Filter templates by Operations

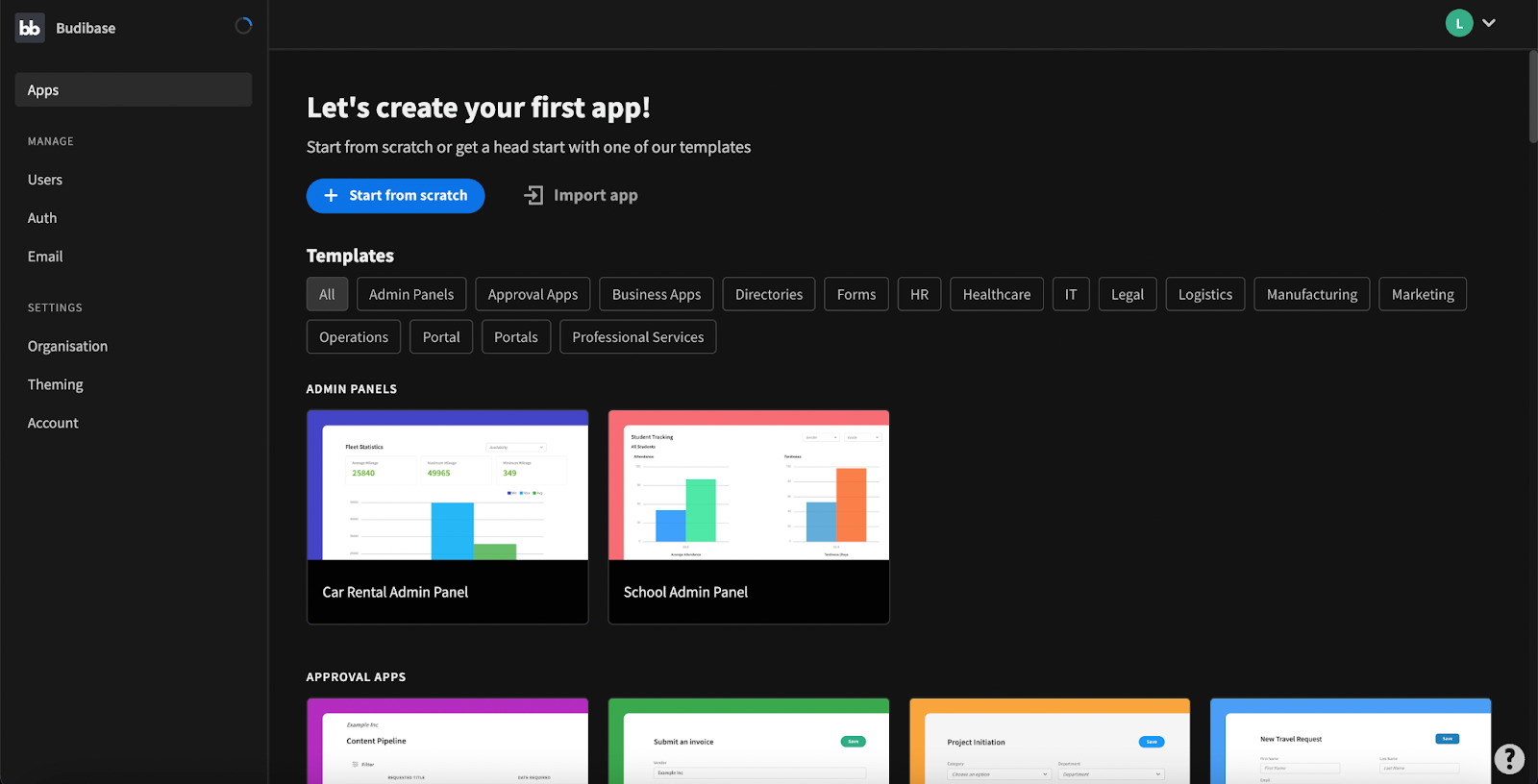click(x=354, y=337)
